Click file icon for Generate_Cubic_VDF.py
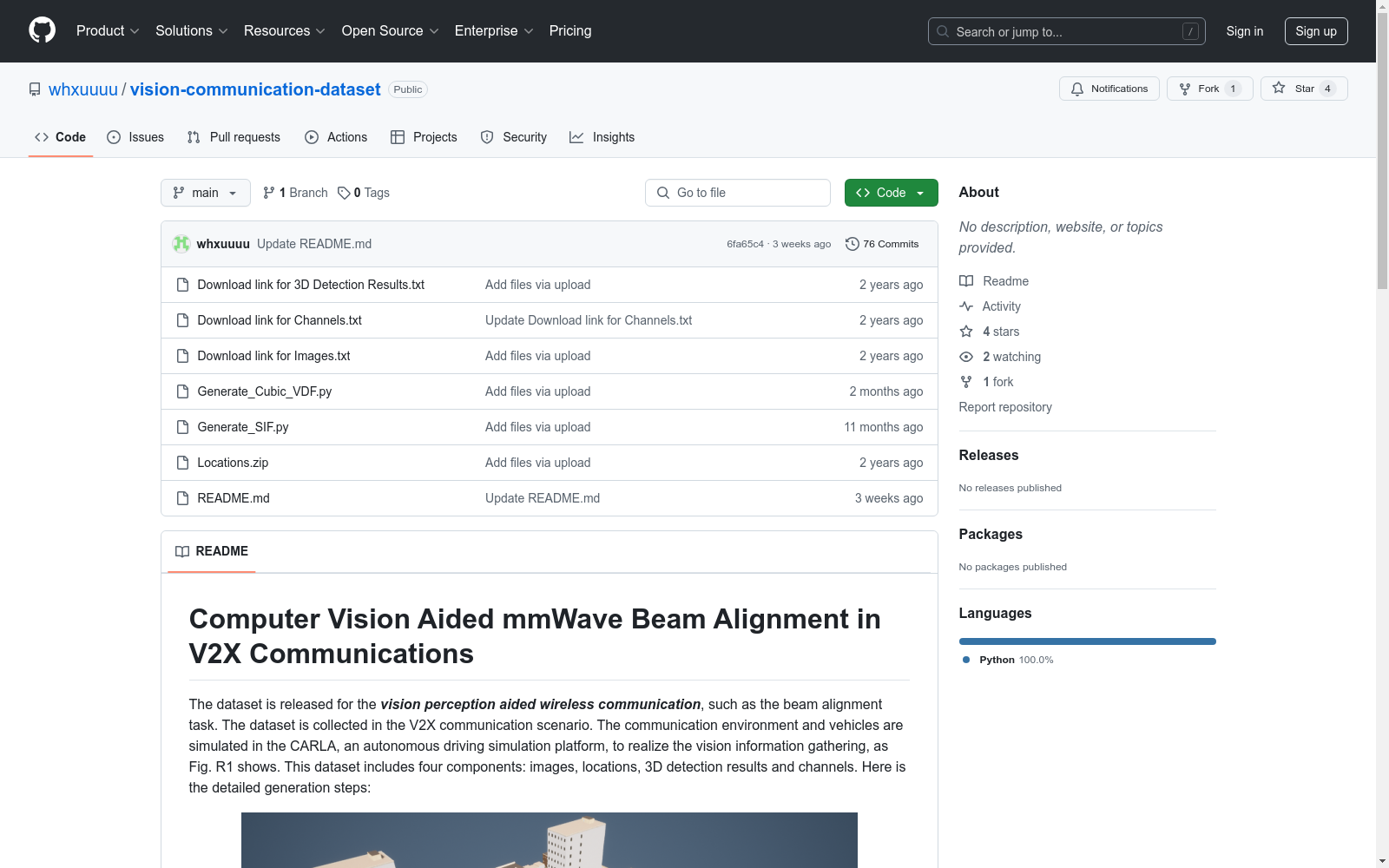Viewport: 1389px width, 868px height. 182,391
